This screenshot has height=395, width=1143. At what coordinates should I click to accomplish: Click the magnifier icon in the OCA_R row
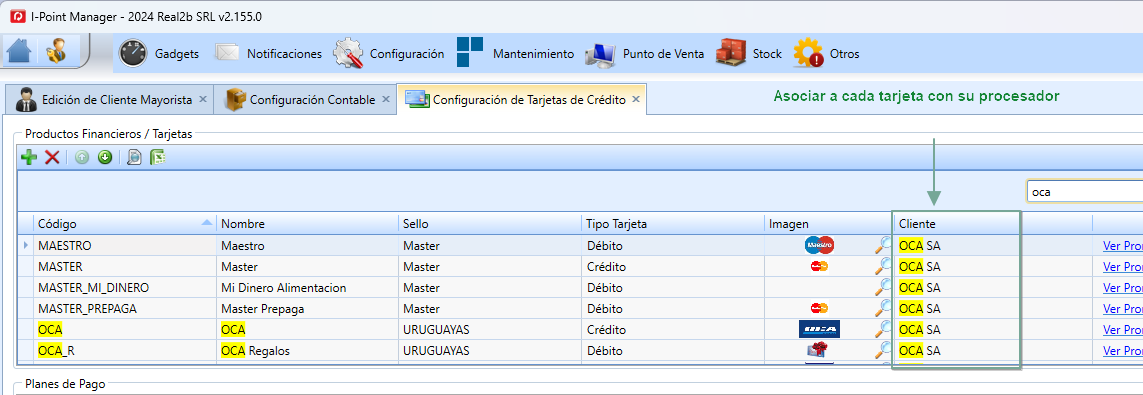coord(883,351)
